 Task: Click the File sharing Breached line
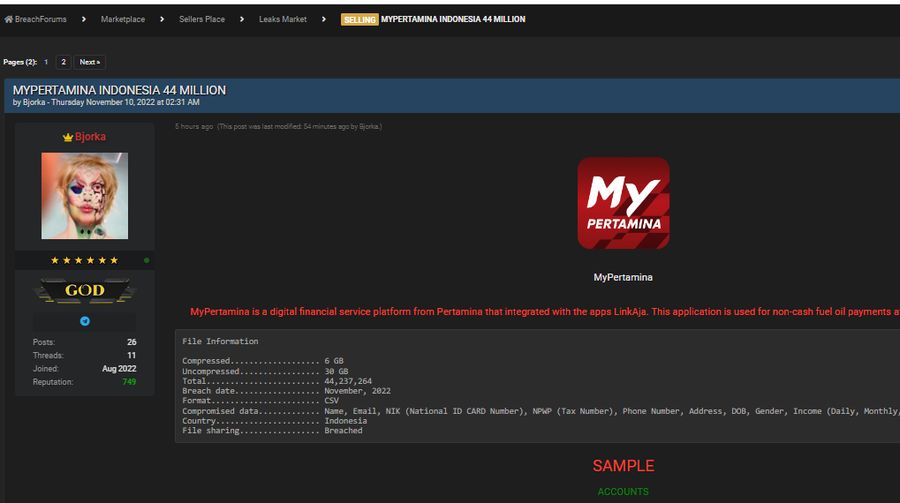pos(272,431)
